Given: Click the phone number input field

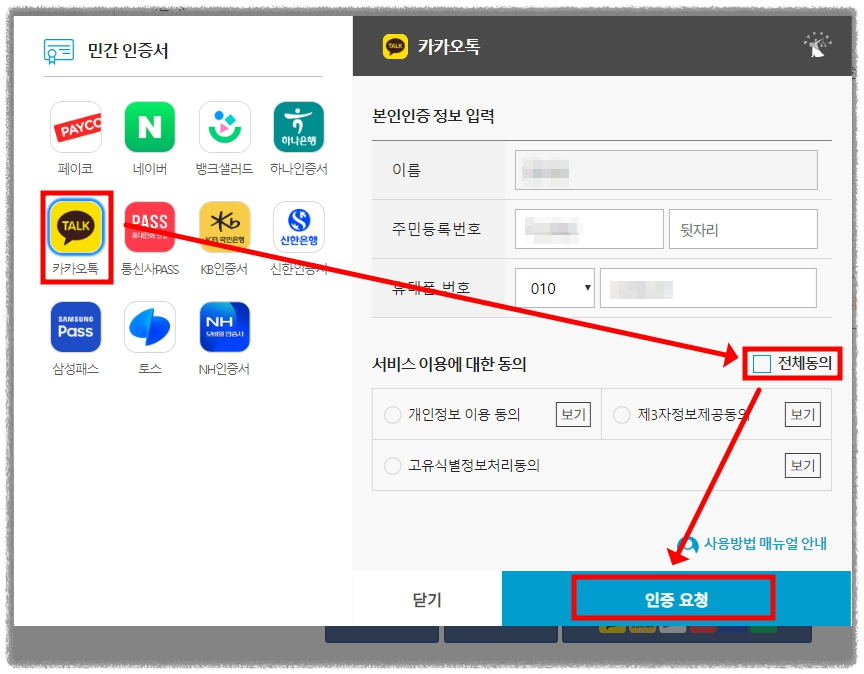Looking at the screenshot, I should (x=708, y=287).
